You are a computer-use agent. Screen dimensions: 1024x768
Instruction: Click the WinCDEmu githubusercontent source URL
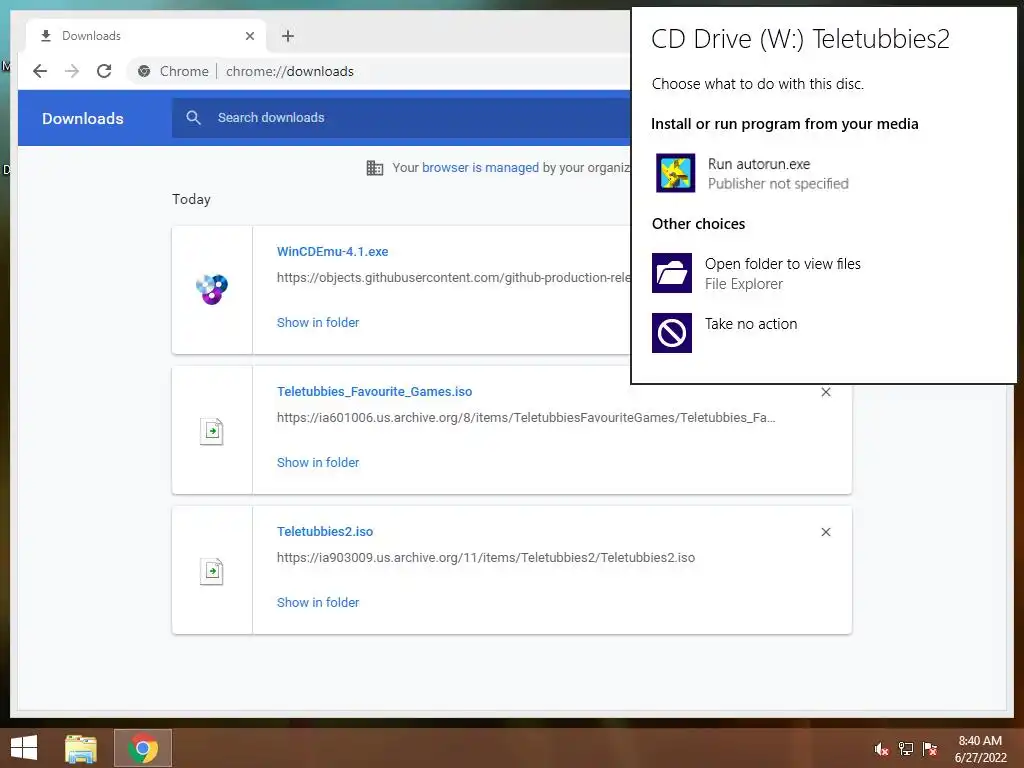click(x=454, y=278)
